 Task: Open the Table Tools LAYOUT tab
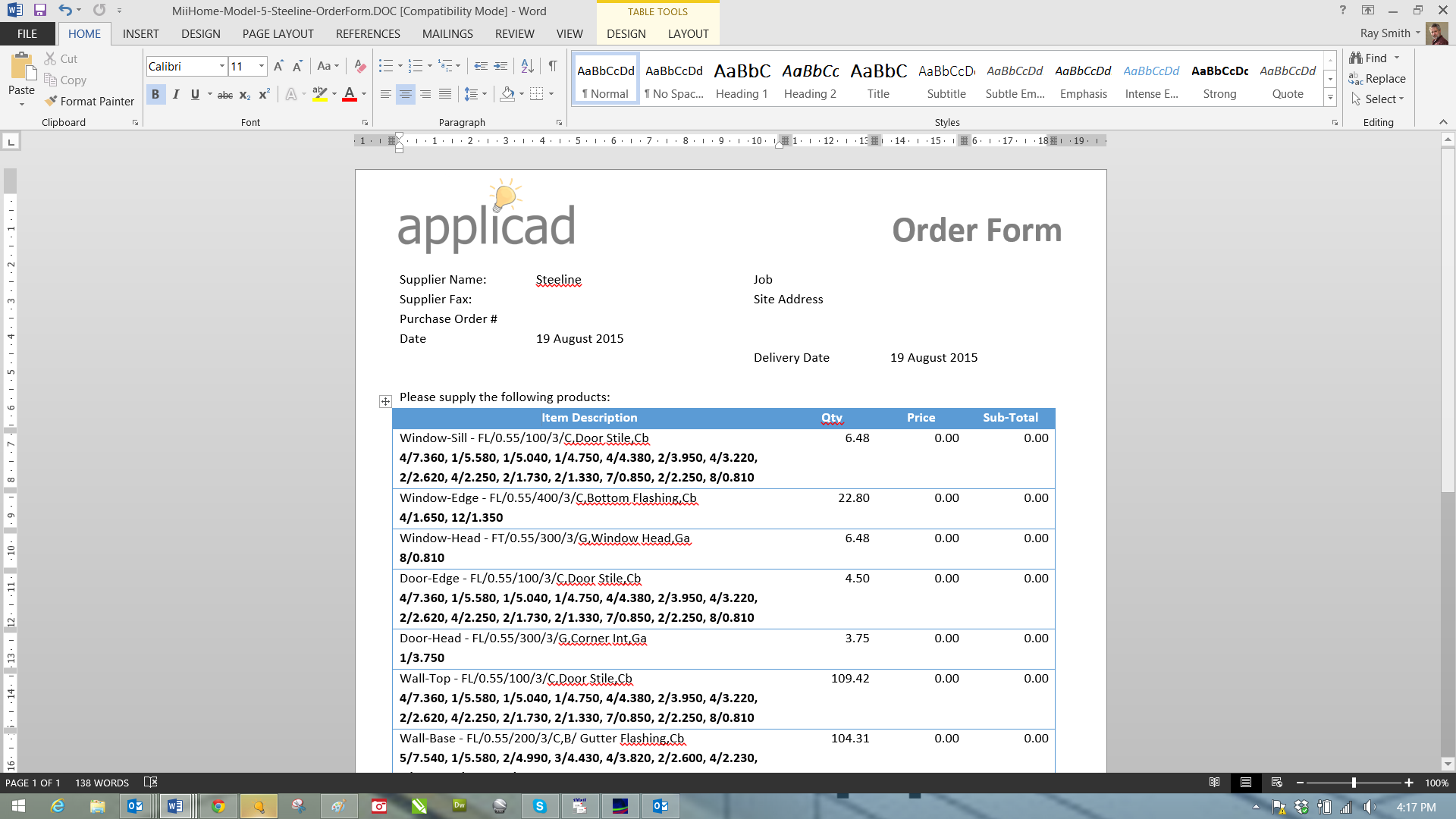[688, 33]
